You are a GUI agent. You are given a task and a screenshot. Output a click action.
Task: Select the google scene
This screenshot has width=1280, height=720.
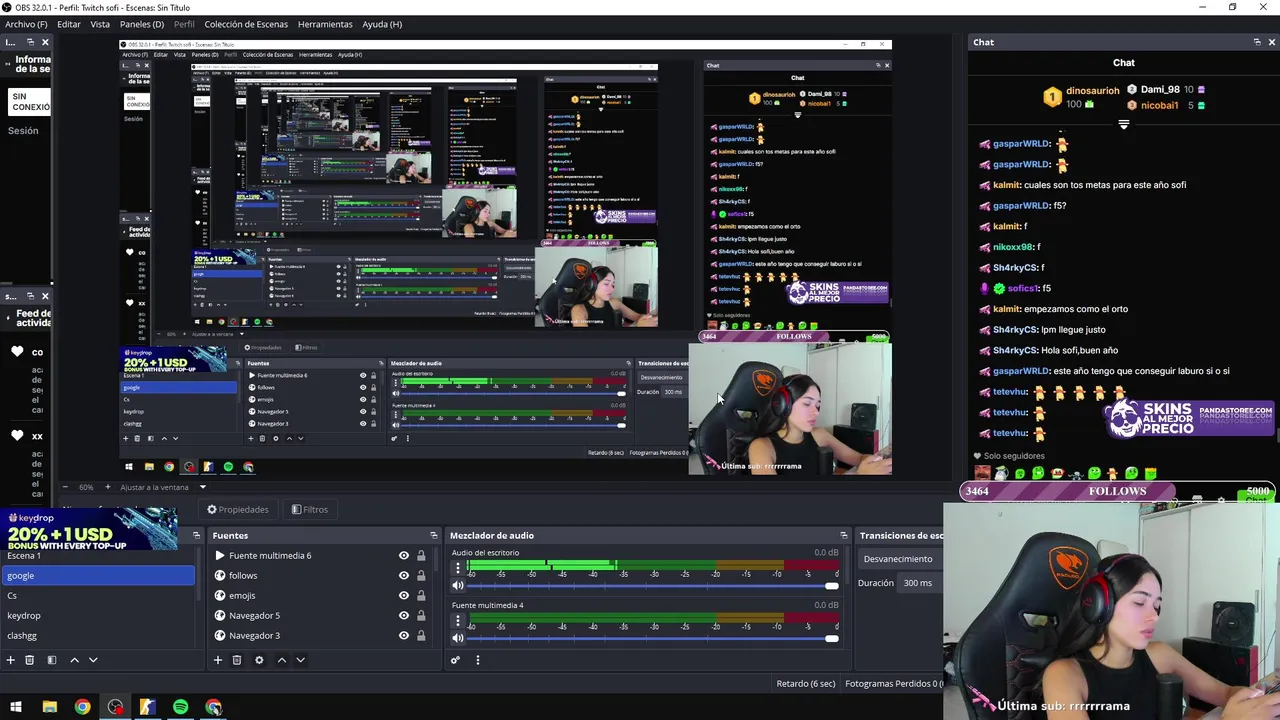click(97, 576)
